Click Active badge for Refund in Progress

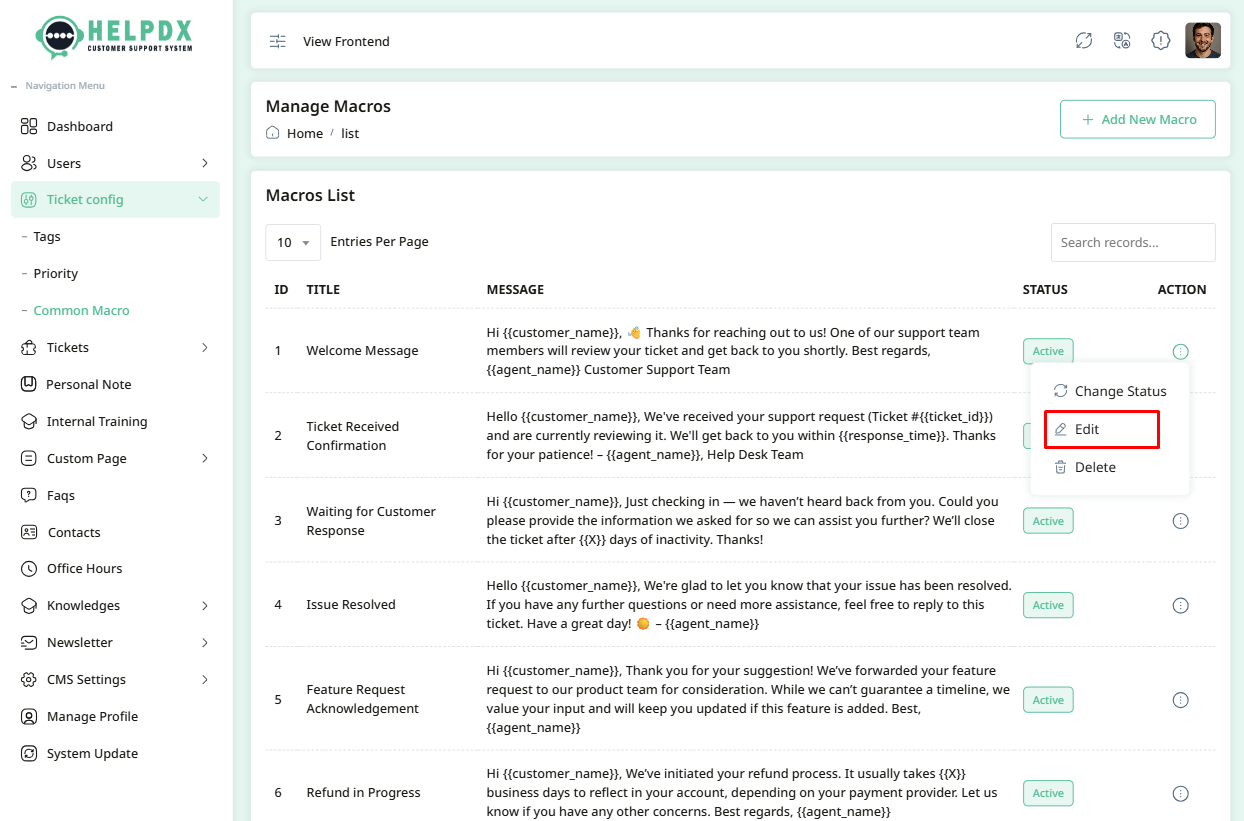click(x=1047, y=793)
